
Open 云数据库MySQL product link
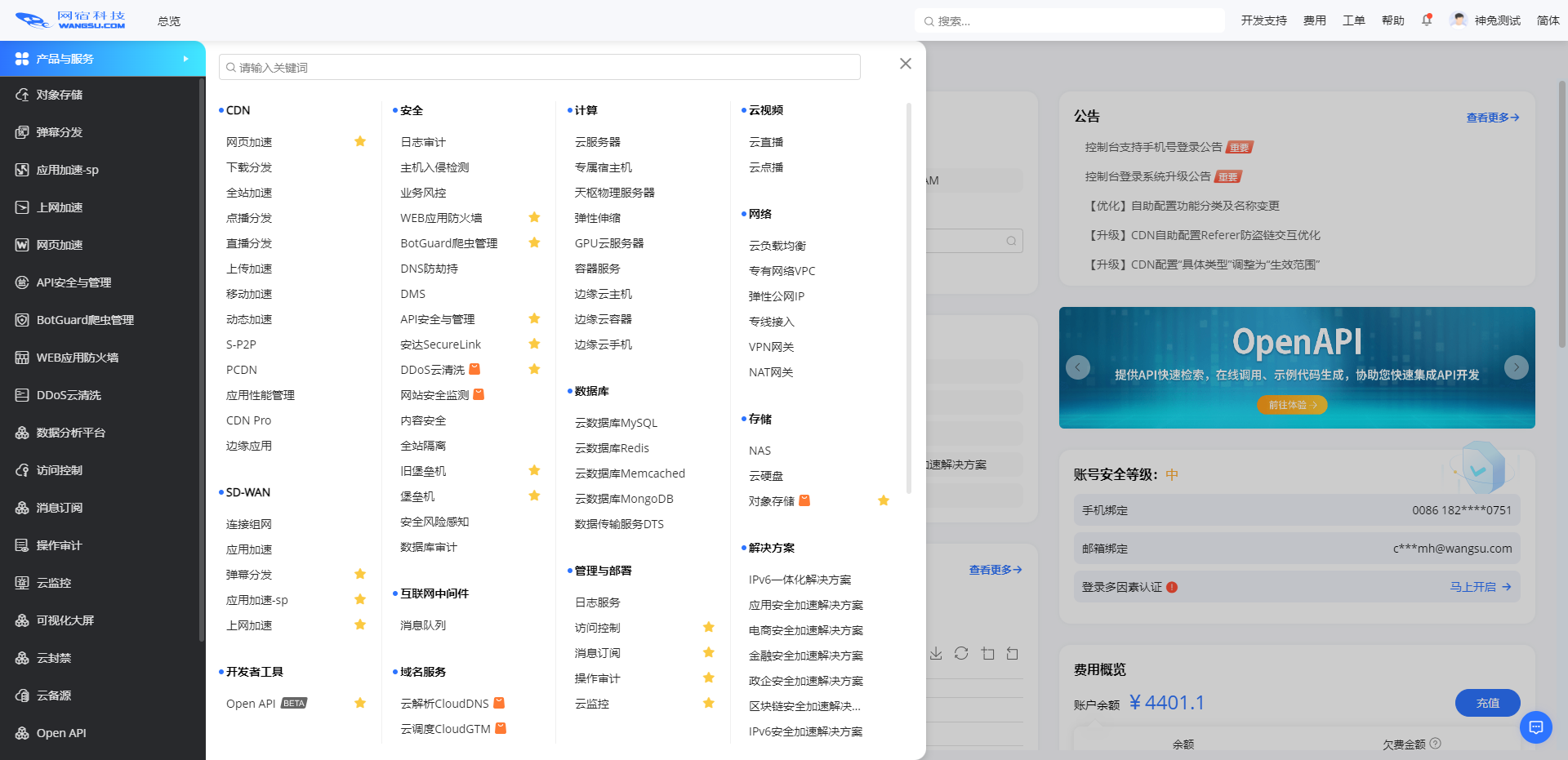(616, 423)
